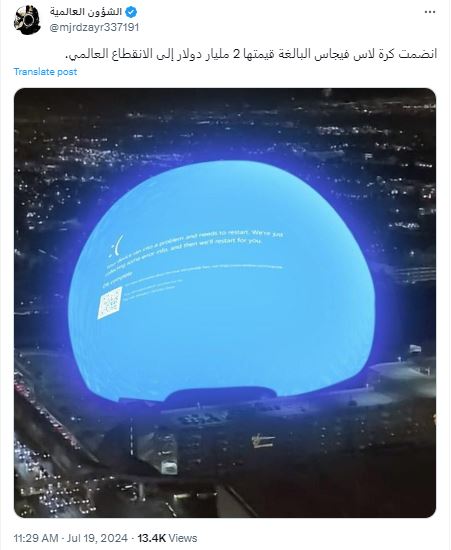
Task: Click the blue verified checkmark badge
Action: point(131,12)
